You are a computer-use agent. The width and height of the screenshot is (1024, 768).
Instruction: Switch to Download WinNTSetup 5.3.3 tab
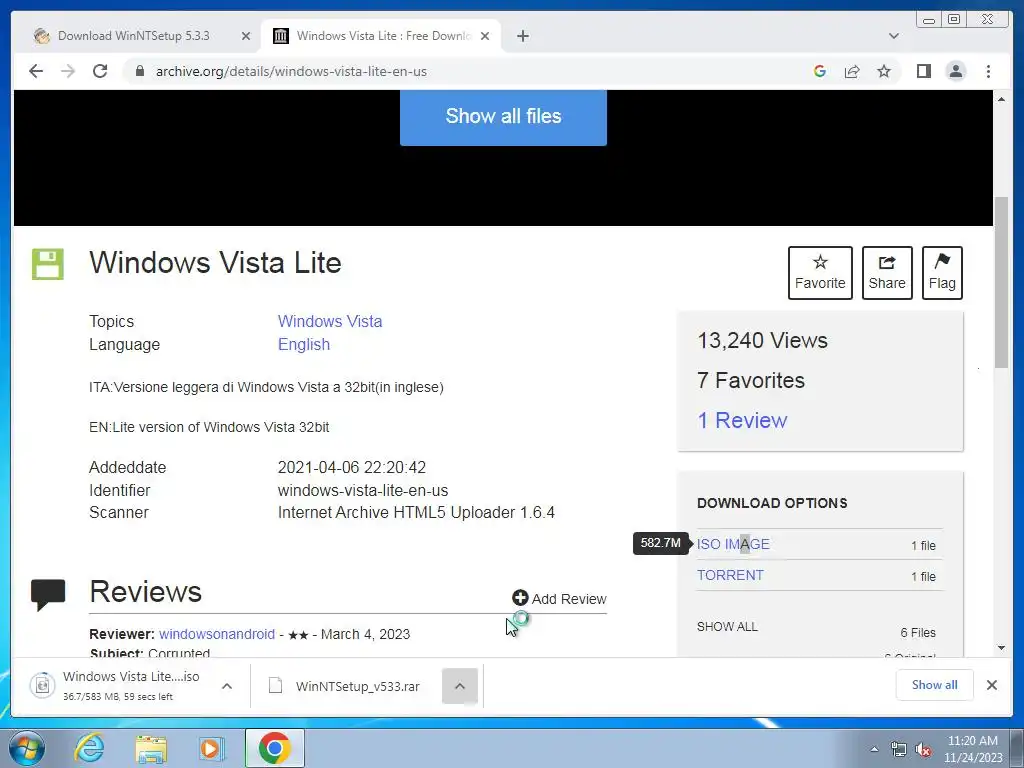pyautogui.click(x=134, y=36)
